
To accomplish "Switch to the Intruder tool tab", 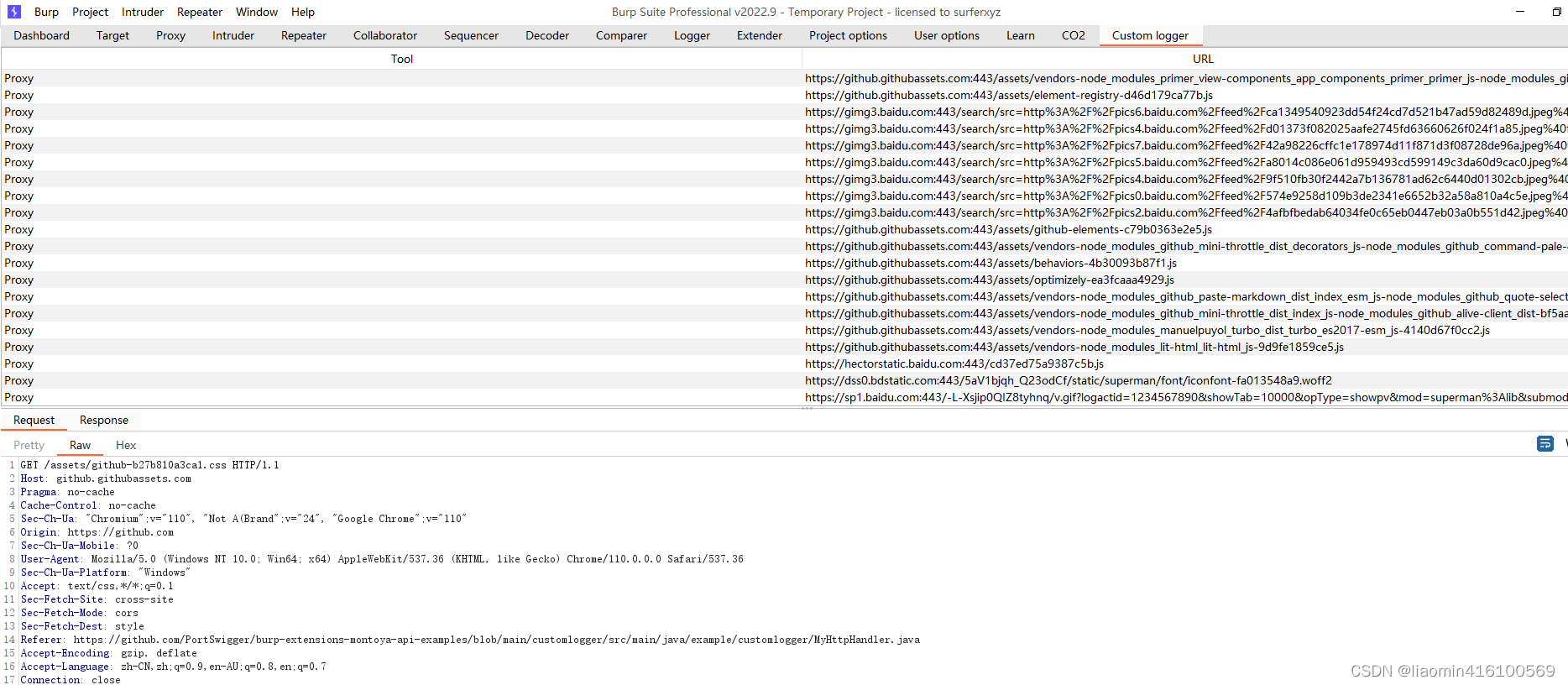I will pyautogui.click(x=233, y=35).
